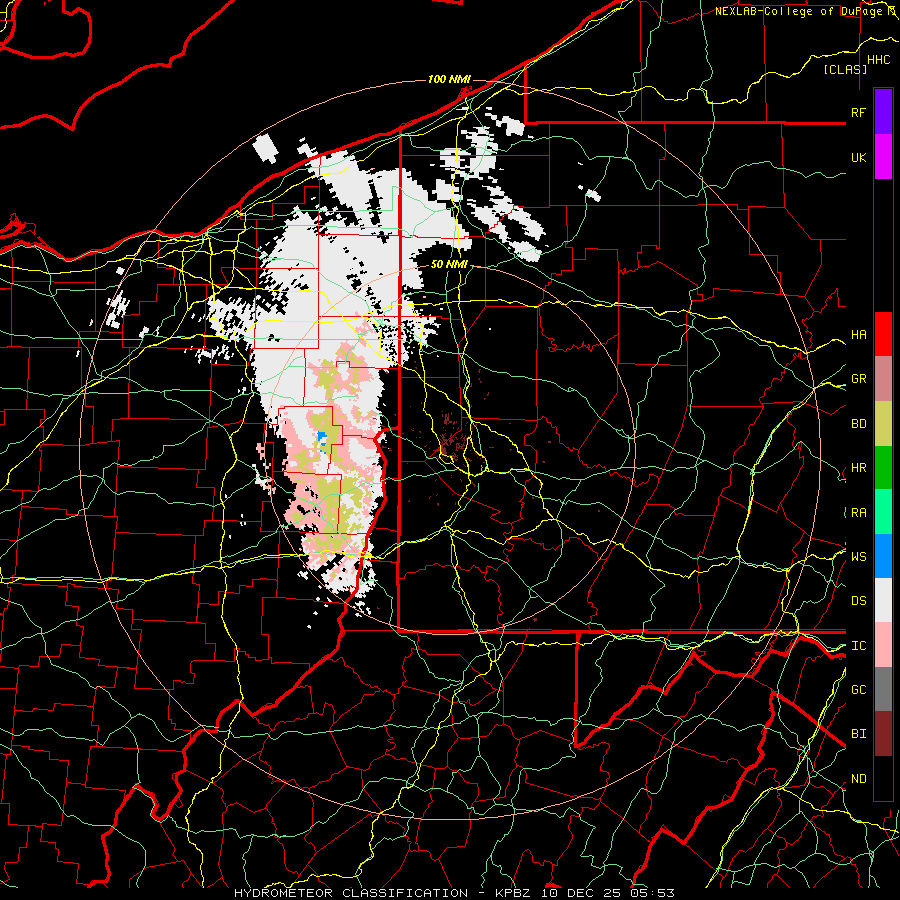
Task: Click the RF purple legend swatch
Action: coord(883,112)
